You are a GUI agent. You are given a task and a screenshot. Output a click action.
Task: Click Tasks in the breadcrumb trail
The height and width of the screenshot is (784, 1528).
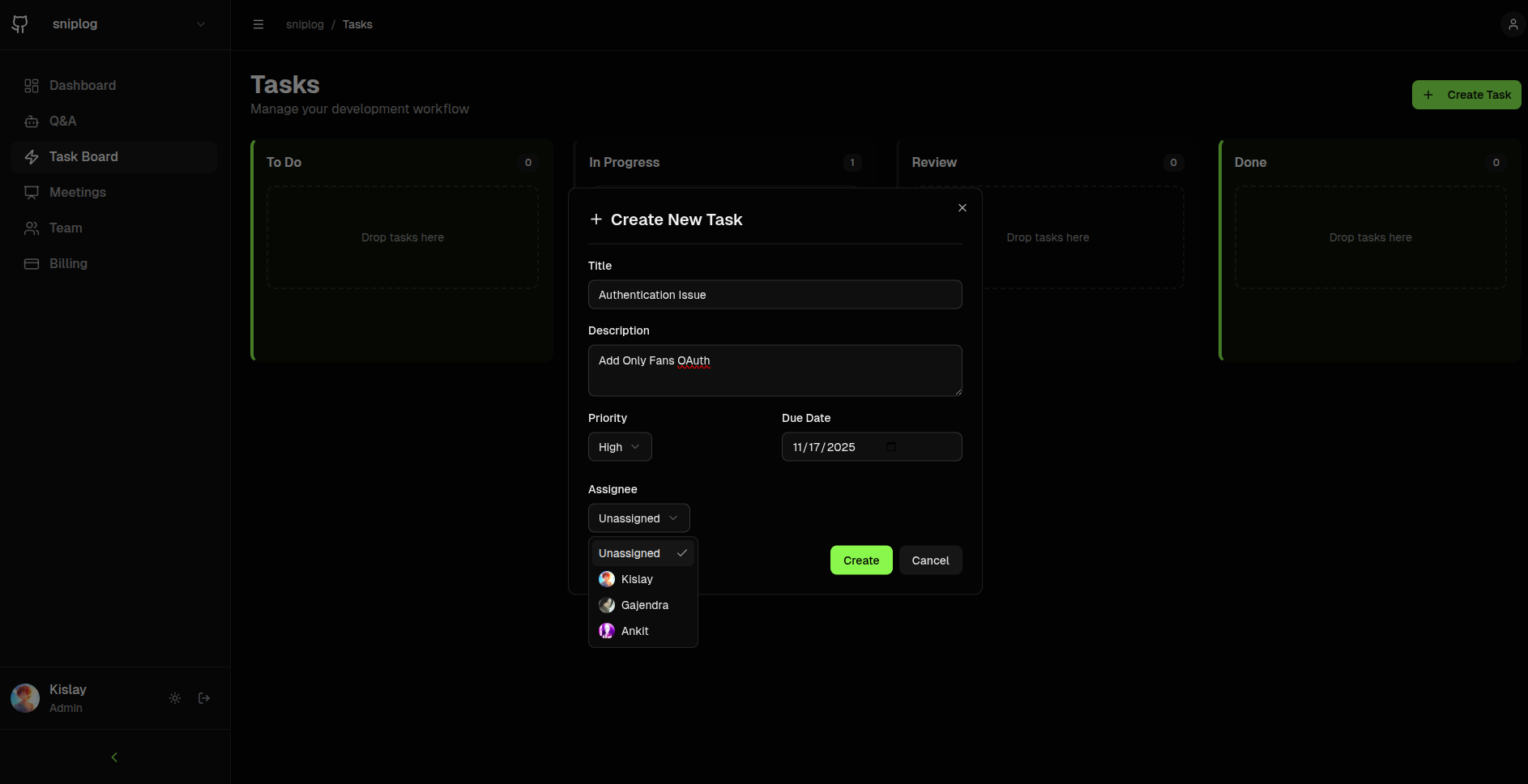357,24
